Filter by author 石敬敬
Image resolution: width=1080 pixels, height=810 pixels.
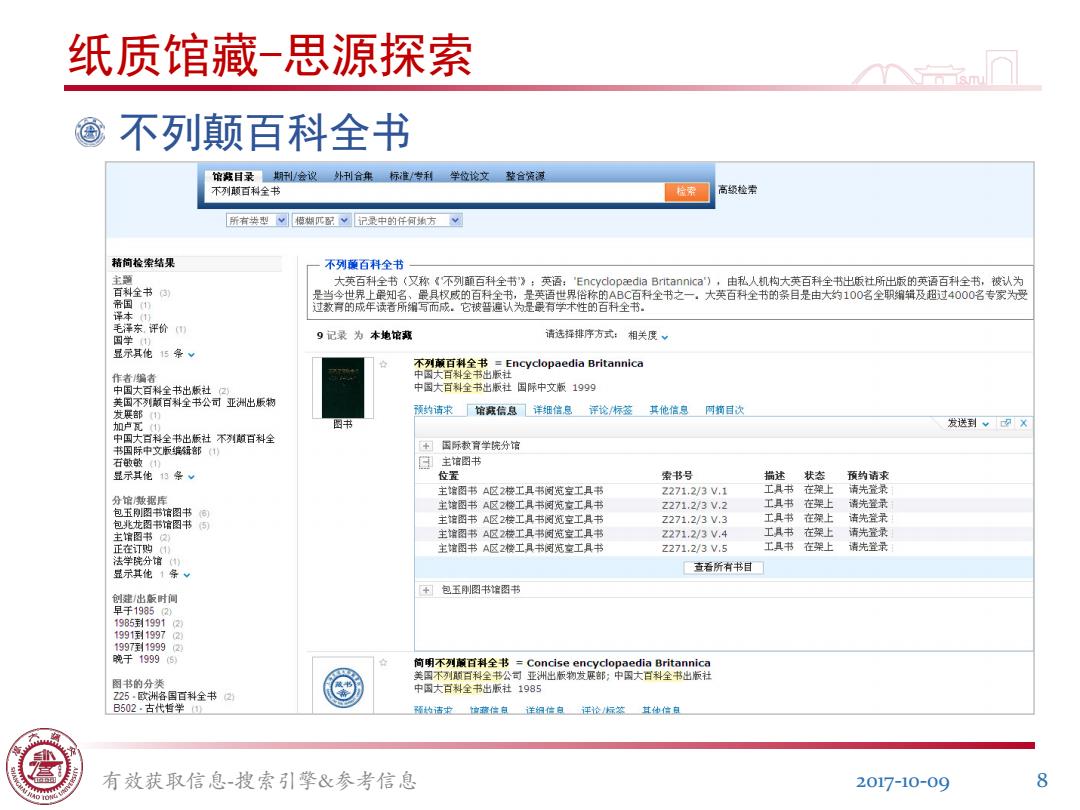click(x=136, y=464)
